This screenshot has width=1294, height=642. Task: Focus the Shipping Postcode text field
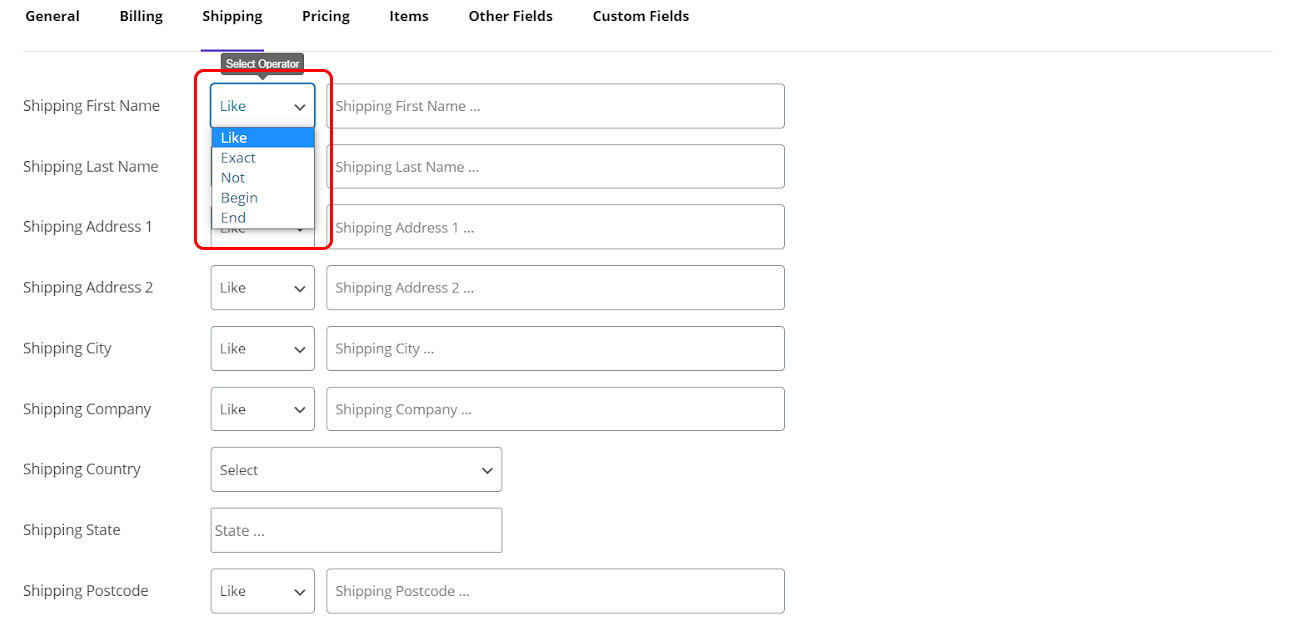click(x=555, y=592)
